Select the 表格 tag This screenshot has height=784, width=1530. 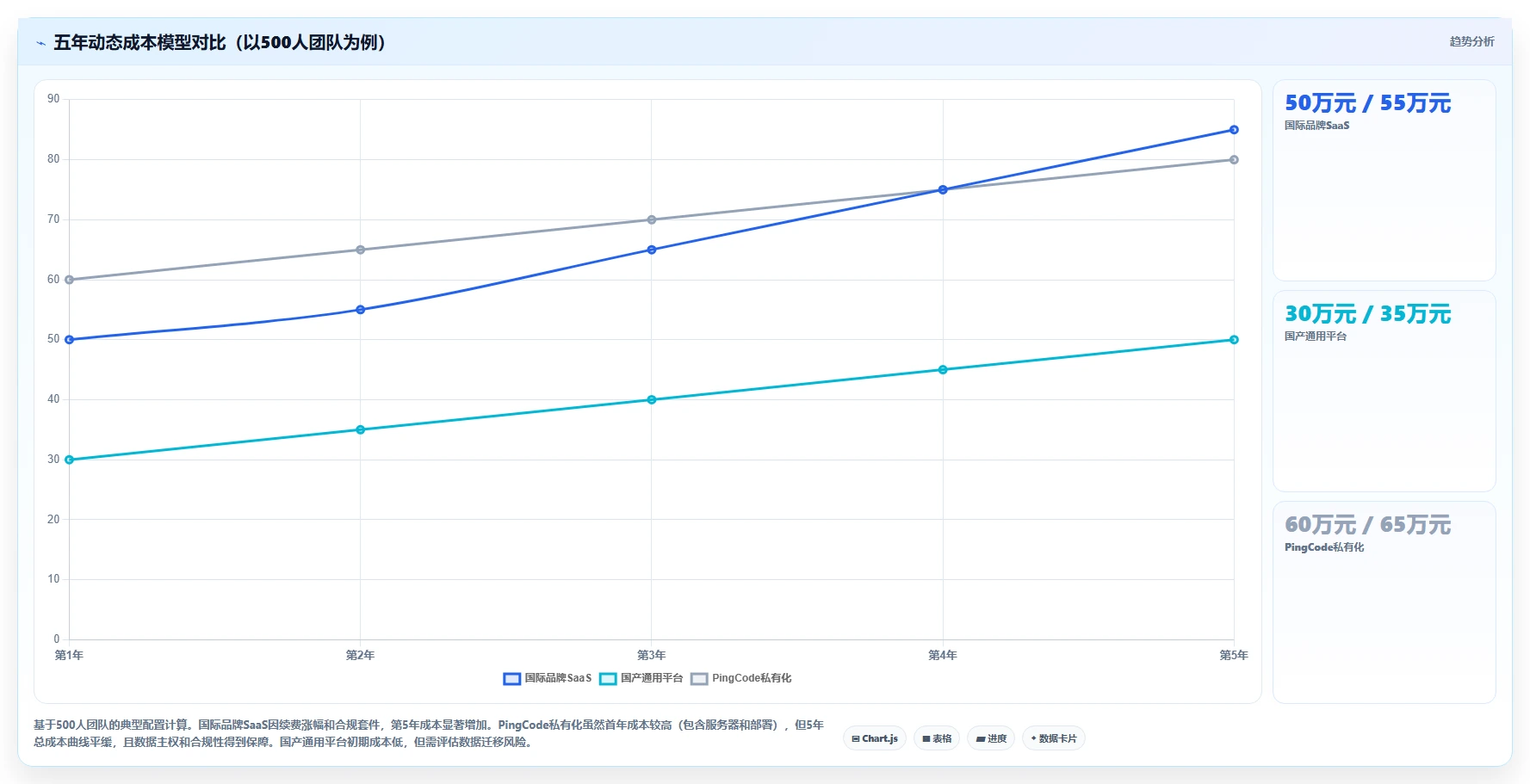pyautogui.click(x=937, y=738)
